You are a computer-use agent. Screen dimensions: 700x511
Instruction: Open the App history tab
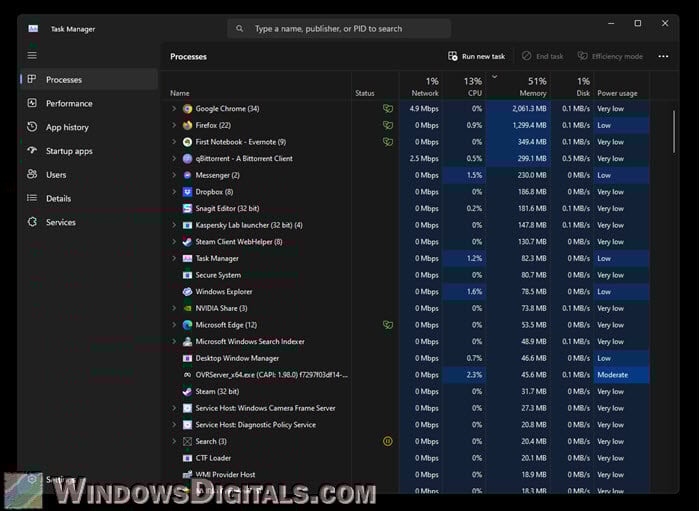pos(89,127)
